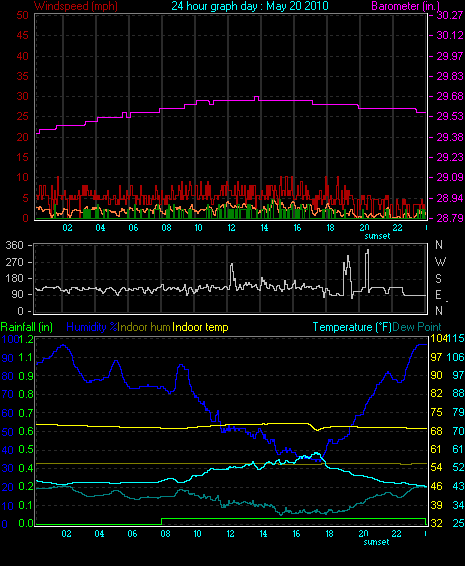The image size is (465, 566).
Task: Click the "Dew Point" legend label
Action: 417,327
